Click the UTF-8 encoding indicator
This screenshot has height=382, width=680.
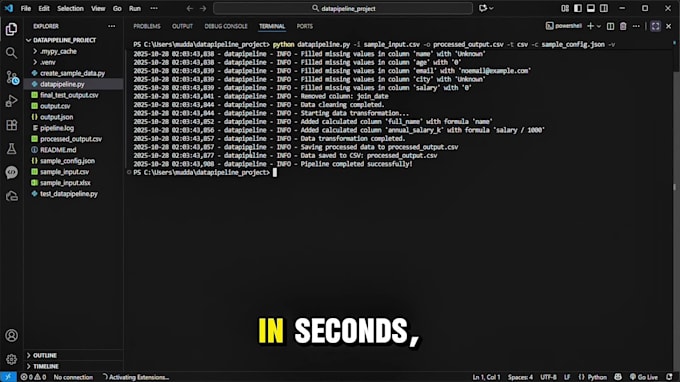[x=548, y=377]
